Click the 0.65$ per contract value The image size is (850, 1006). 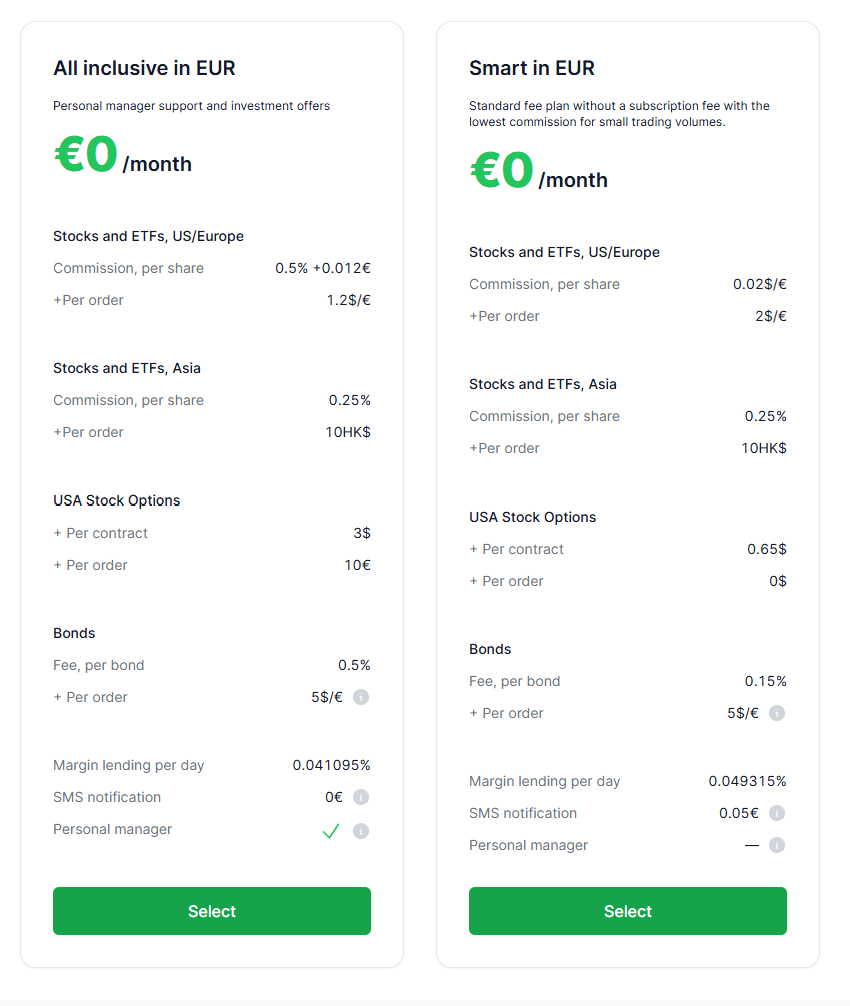tap(767, 549)
